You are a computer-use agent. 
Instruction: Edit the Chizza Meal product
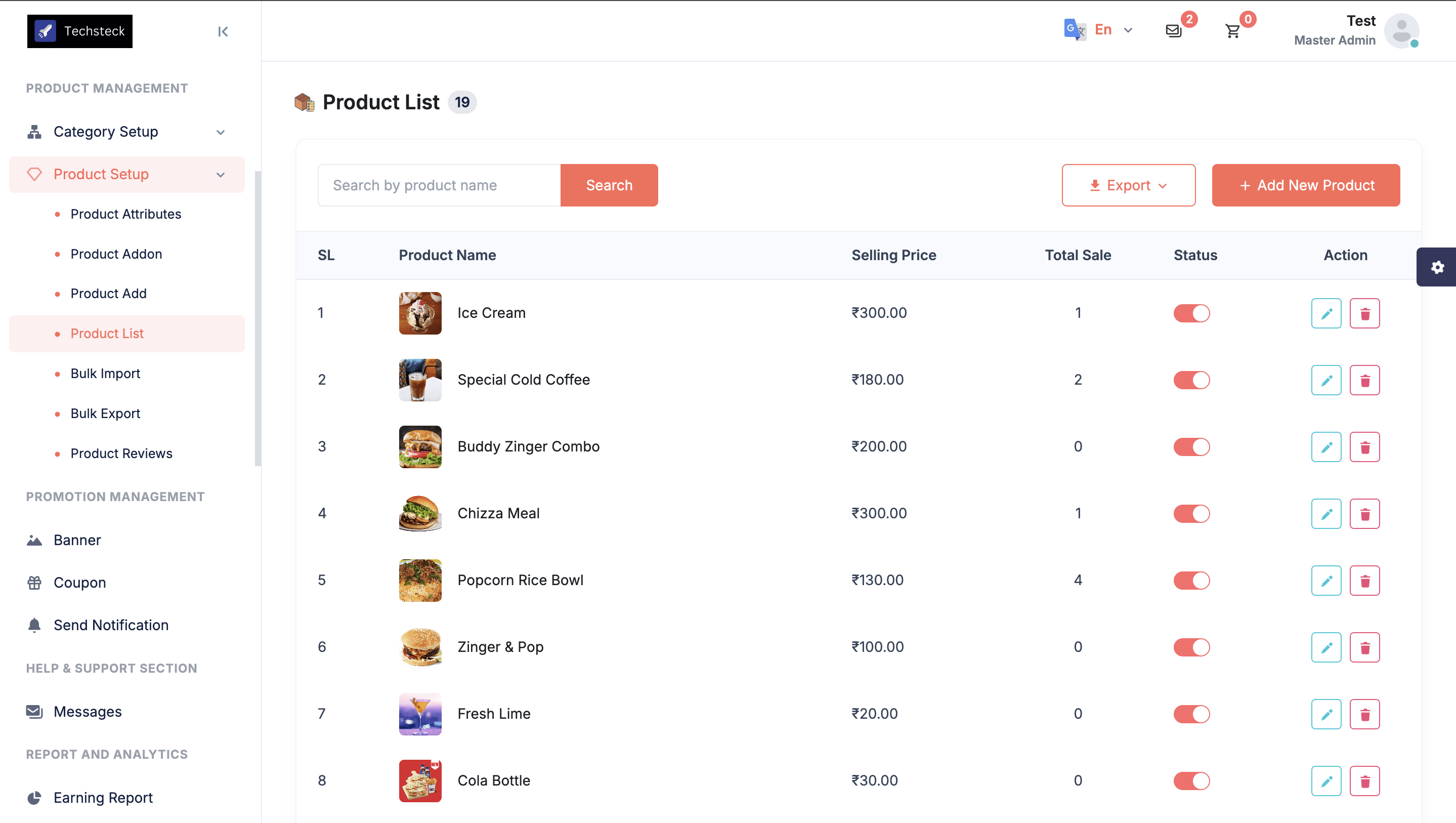[1326, 514]
